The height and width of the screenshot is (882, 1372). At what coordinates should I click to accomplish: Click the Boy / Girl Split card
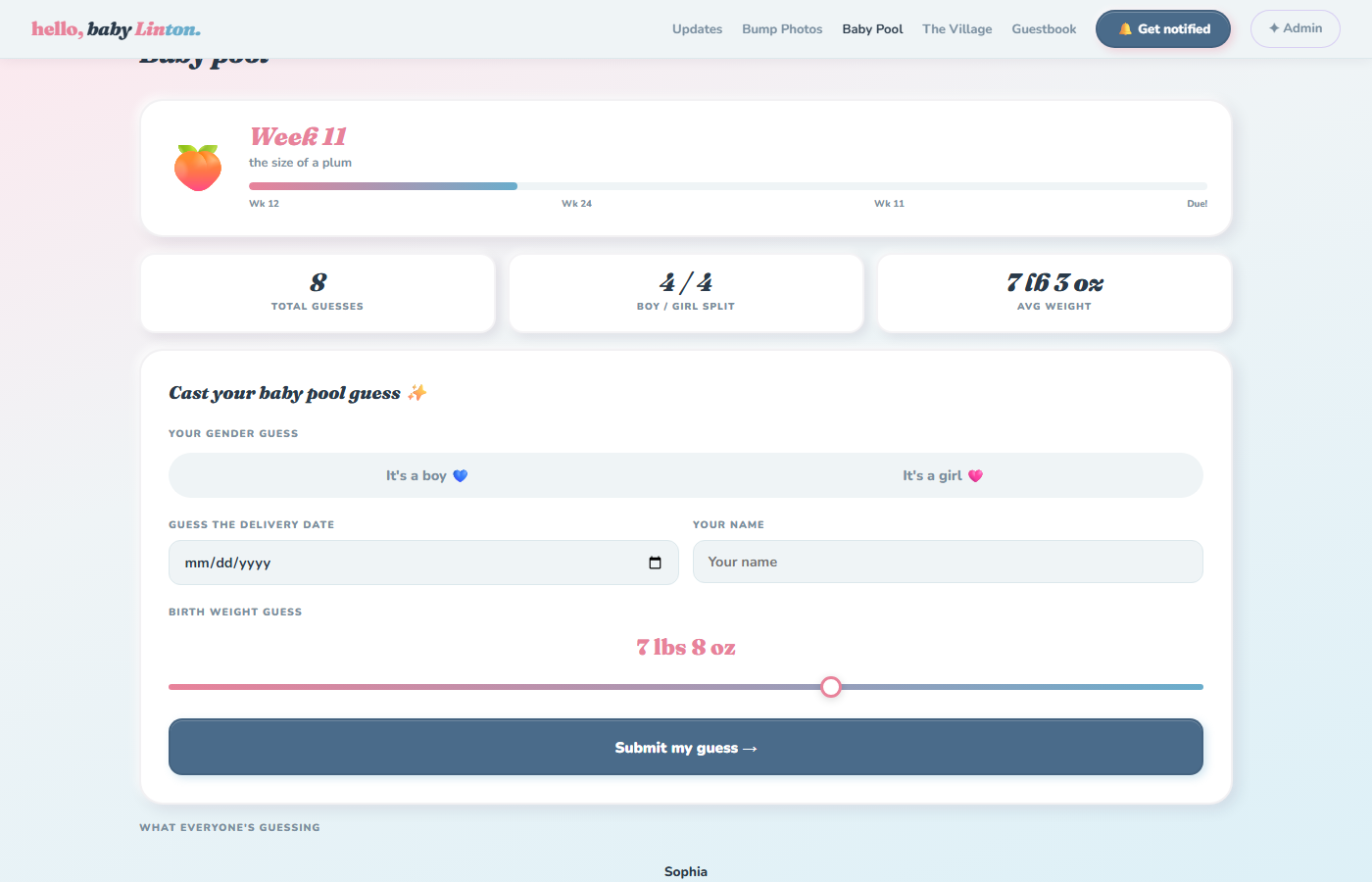[686, 293]
